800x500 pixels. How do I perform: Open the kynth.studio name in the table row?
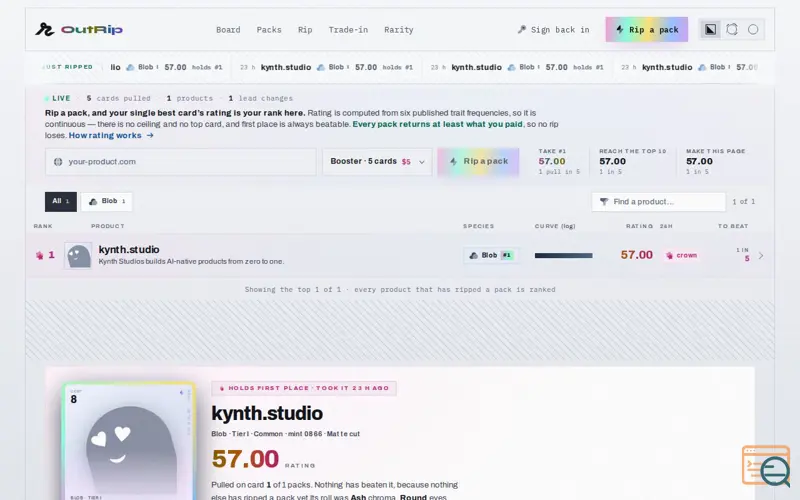pos(129,249)
